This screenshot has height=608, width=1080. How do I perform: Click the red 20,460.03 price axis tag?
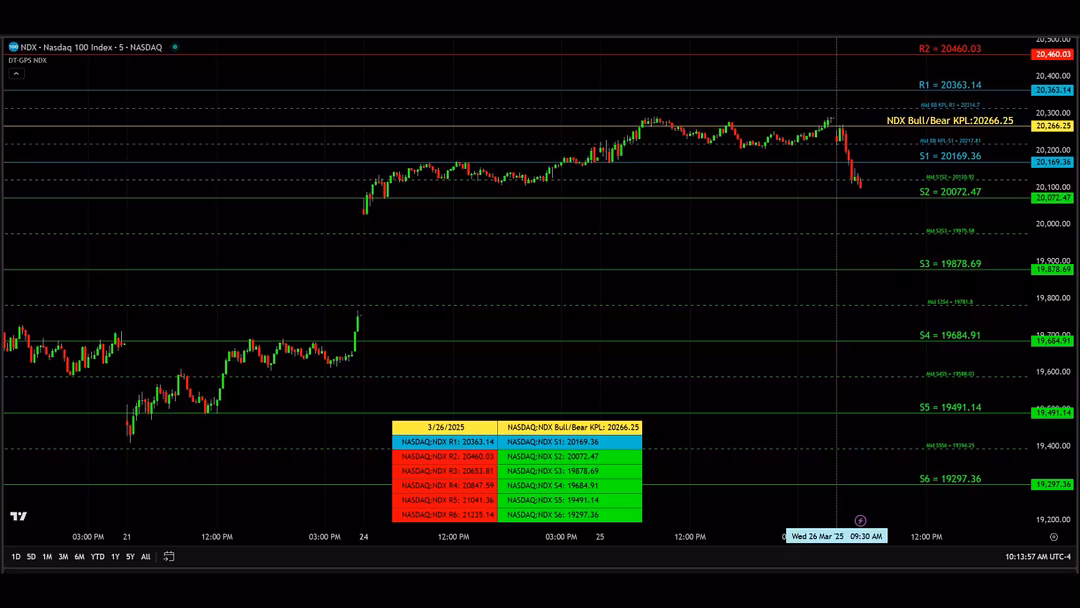pyautogui.click(x=1052, y=54)
